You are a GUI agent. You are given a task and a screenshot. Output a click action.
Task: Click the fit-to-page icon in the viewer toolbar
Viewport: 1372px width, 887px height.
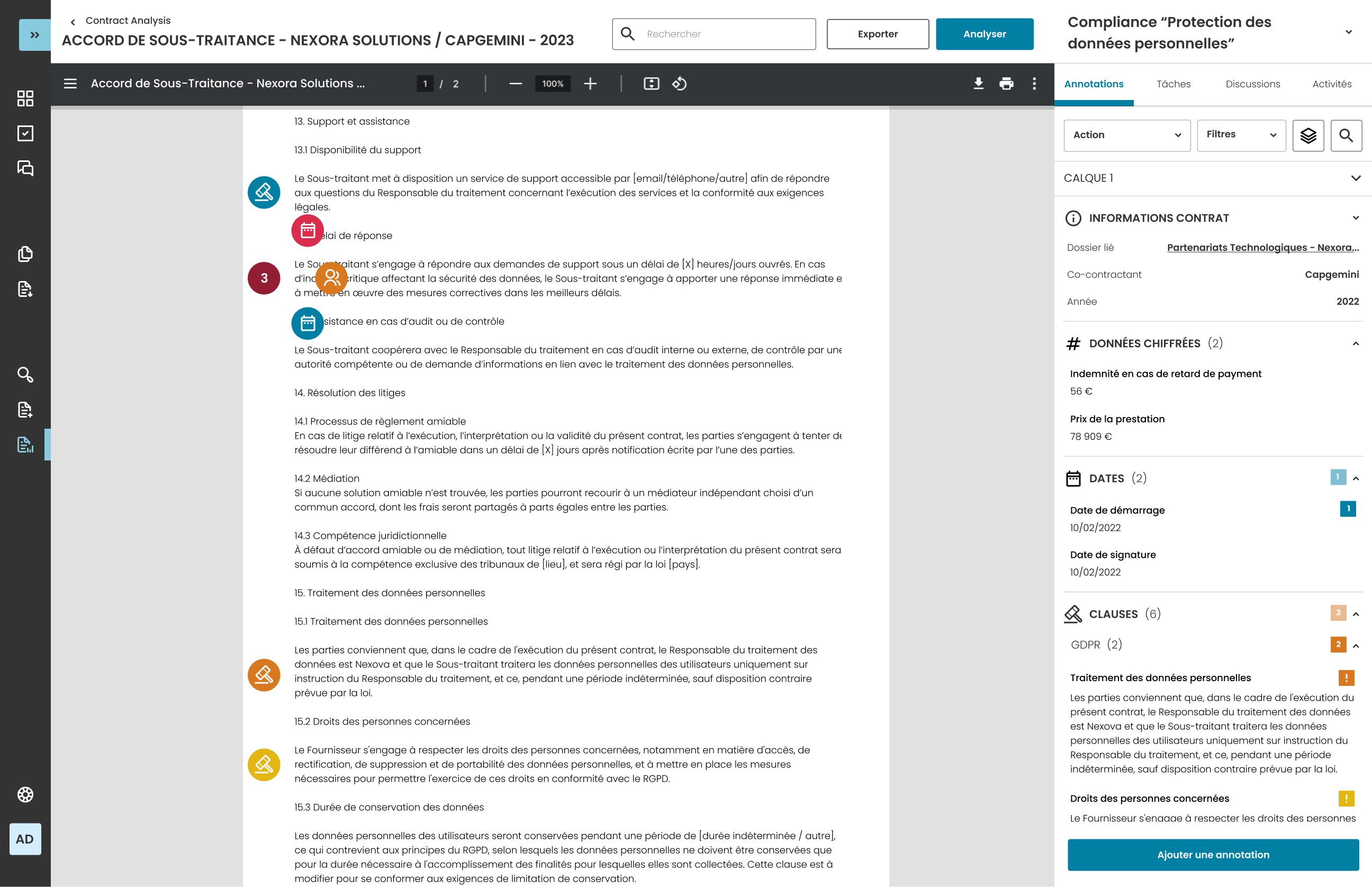651,84
